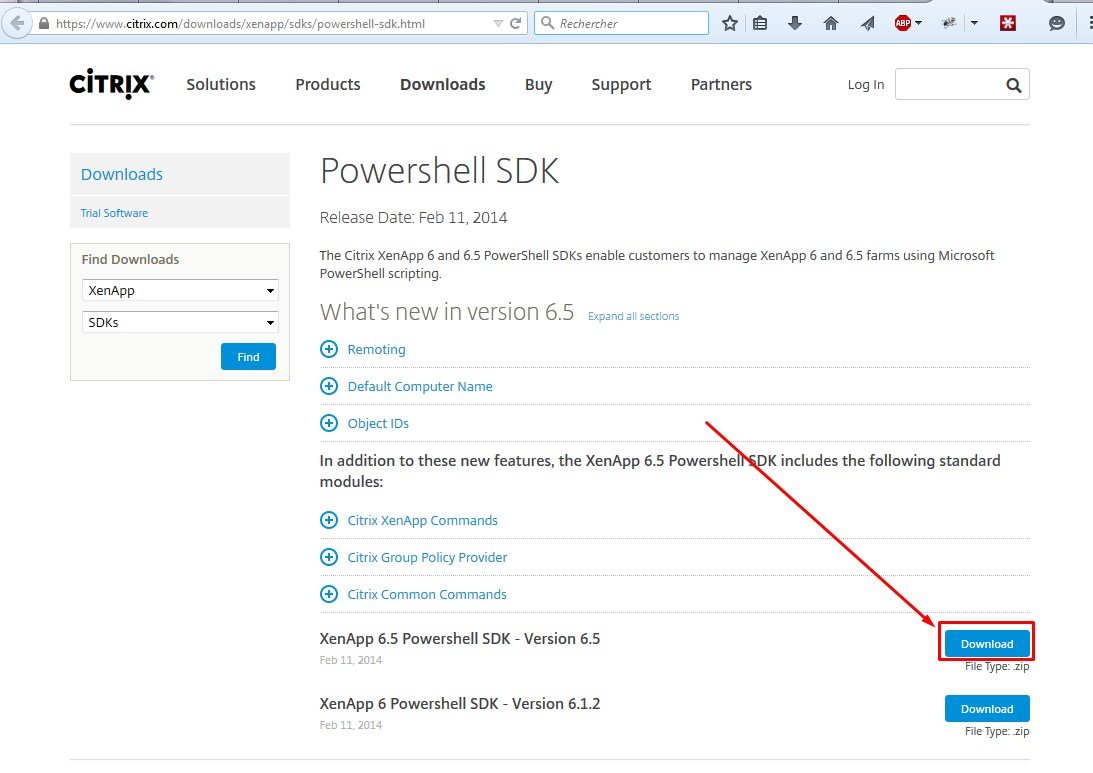Screen dimensions: 1093x773
Task: Click the Rechercher browser search field
Action: tap(630, 23)
